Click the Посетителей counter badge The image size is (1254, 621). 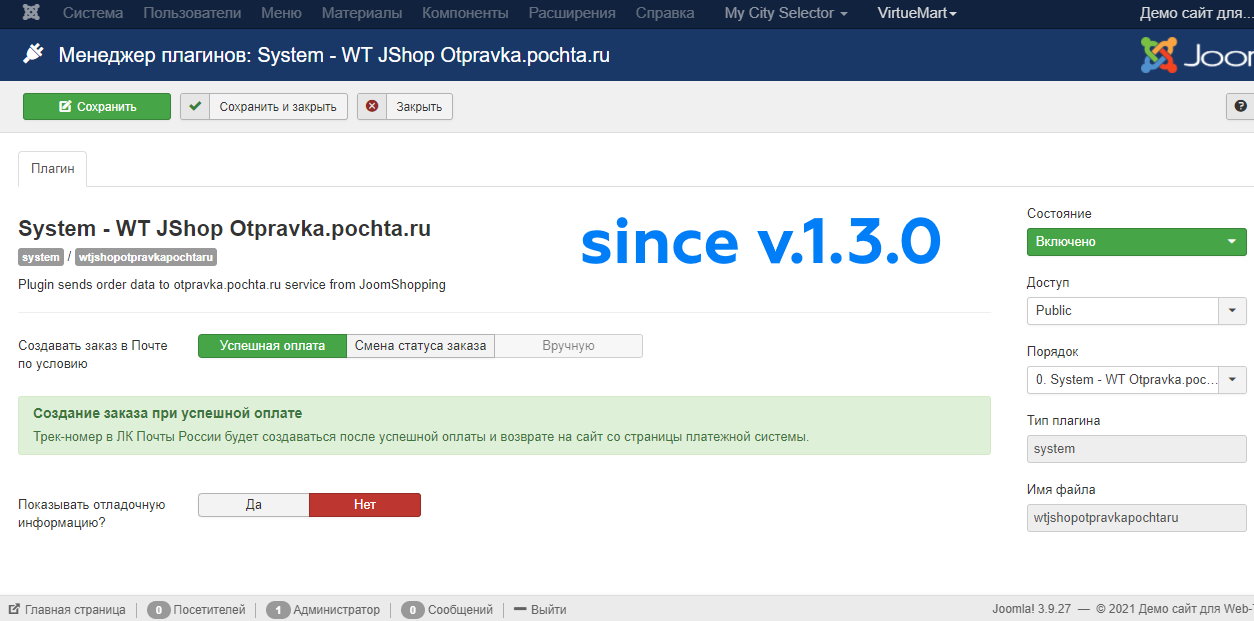coord(158,609)
